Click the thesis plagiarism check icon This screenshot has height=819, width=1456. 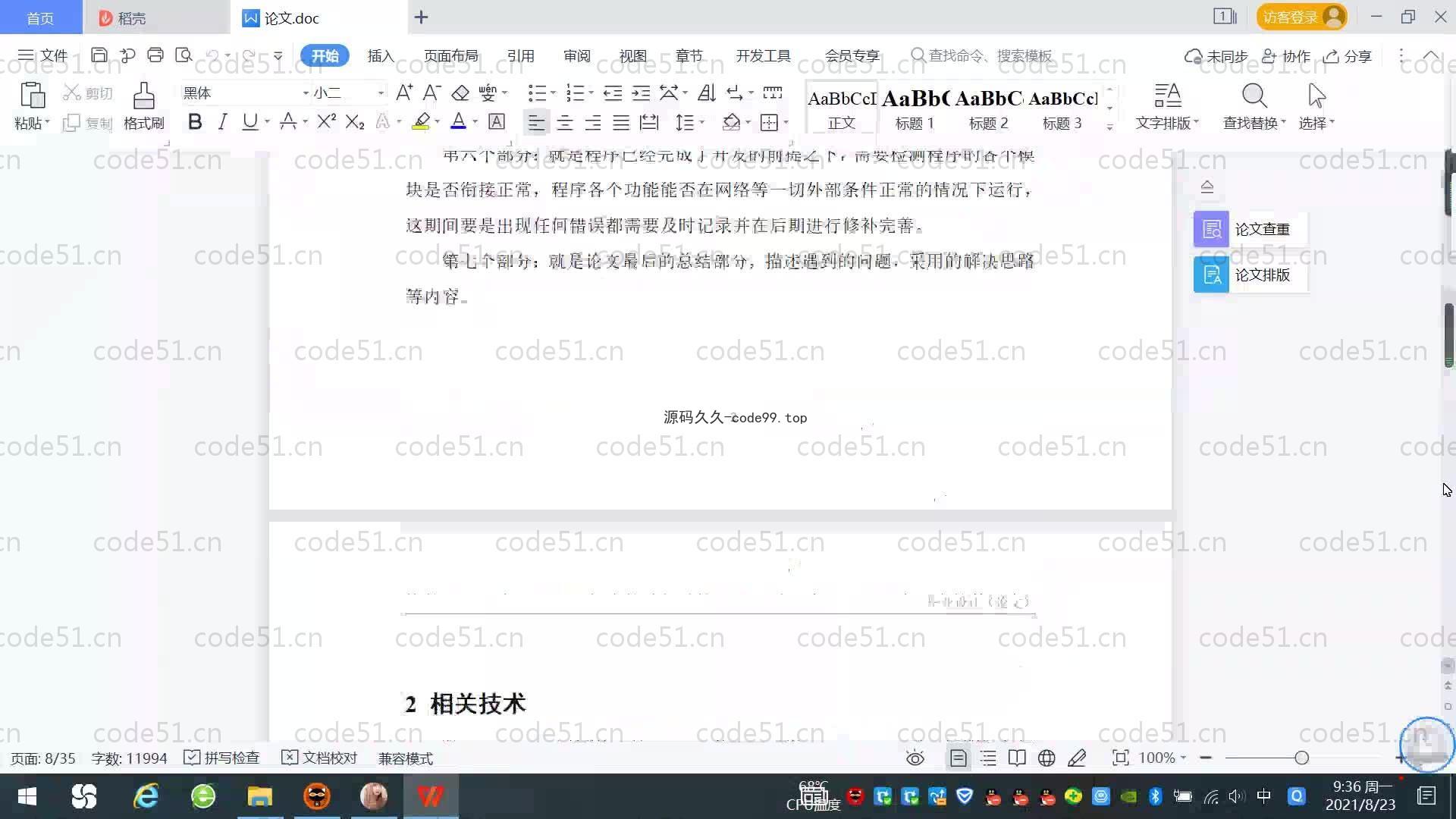click(x=1211, y=229)
